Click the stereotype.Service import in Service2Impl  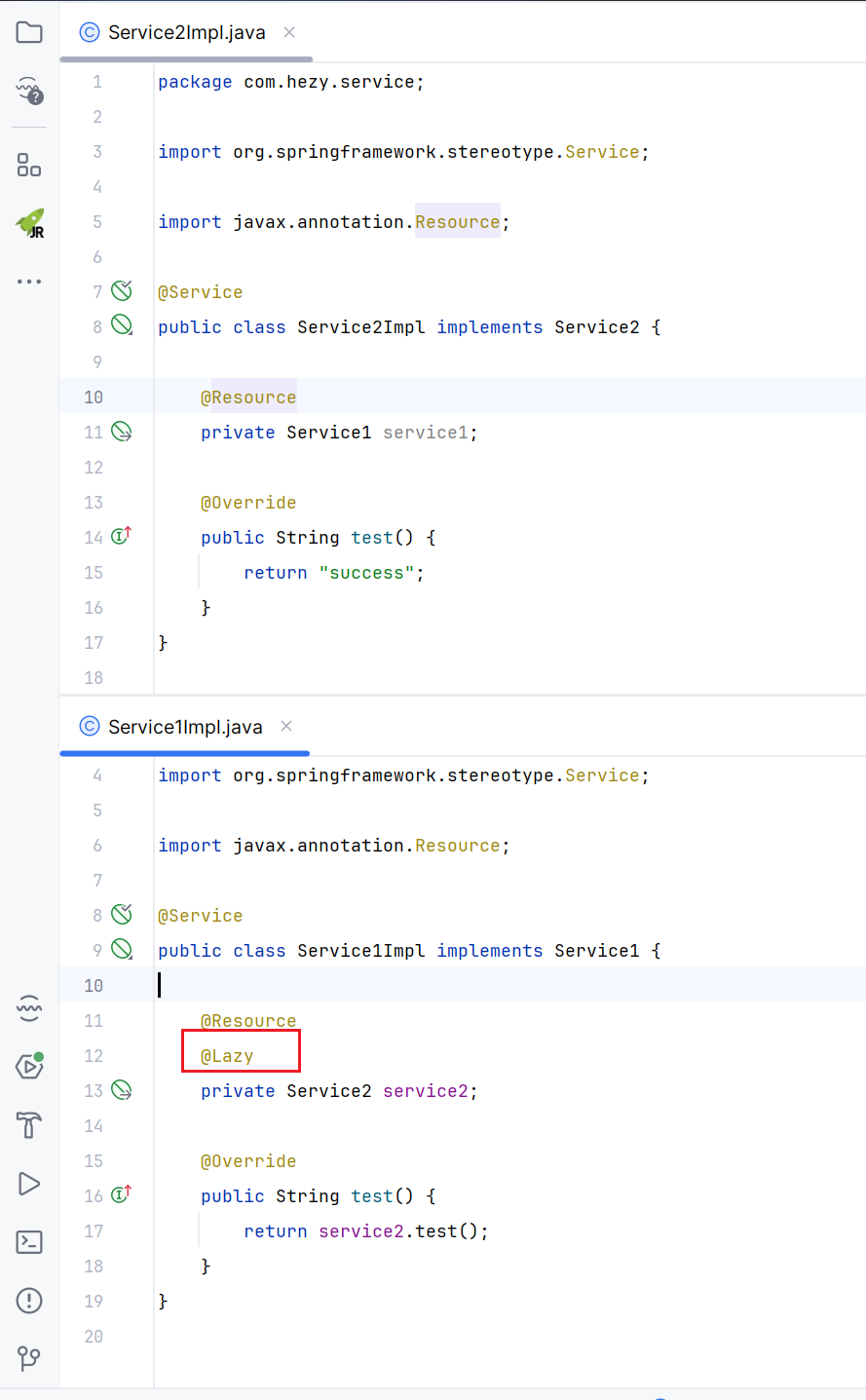403,152
